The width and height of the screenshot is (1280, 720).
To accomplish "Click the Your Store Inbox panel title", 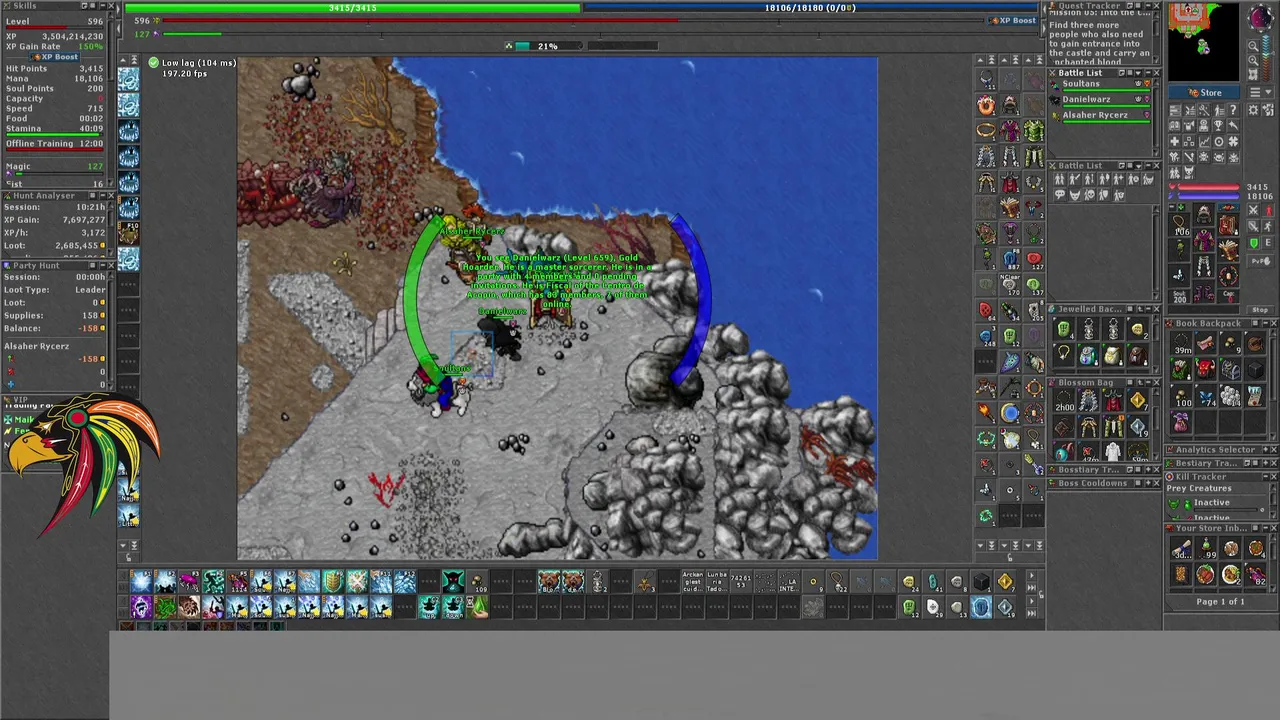I will click(1211, 528).
